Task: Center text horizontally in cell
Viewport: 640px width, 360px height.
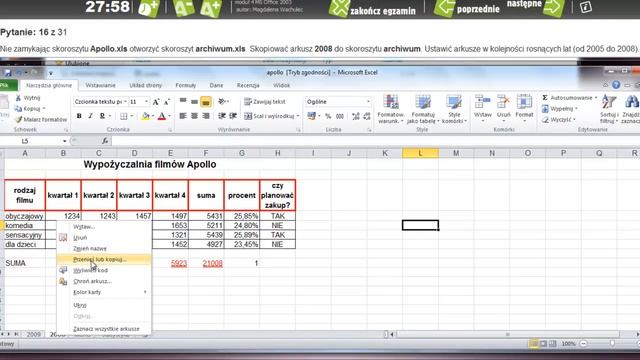Action: pyautogui.click(x=194, y=116)
